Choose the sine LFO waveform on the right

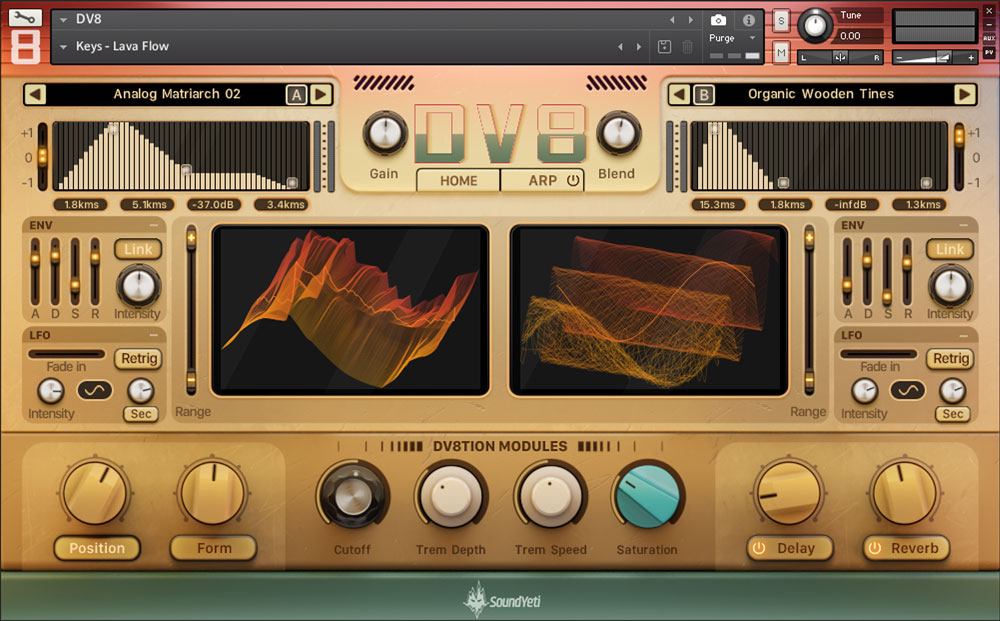pyautogui.click(x=908, y=390)
